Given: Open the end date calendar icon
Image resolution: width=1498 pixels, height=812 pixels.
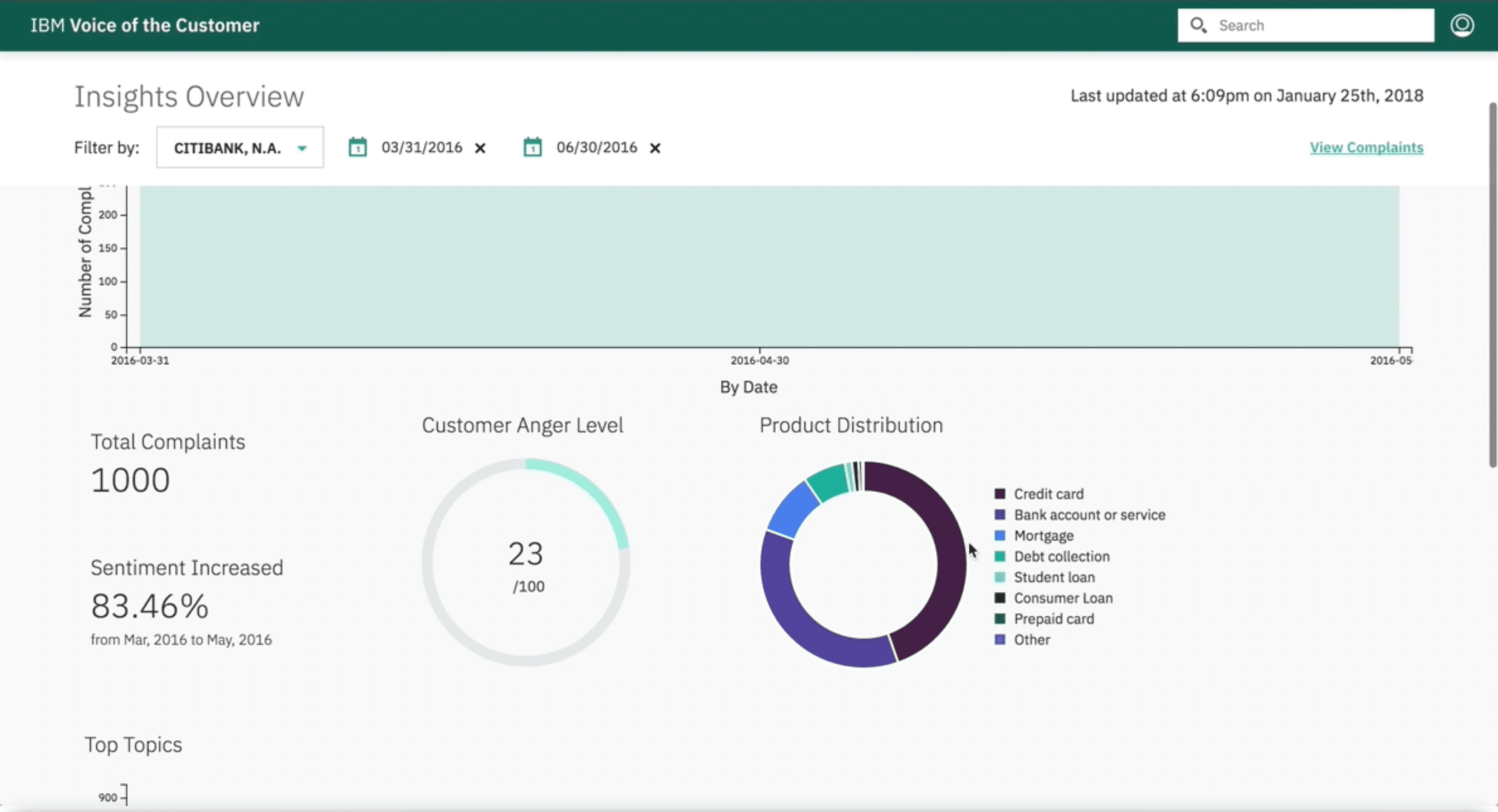Looking at the screenshot, I should pos(532,147).
